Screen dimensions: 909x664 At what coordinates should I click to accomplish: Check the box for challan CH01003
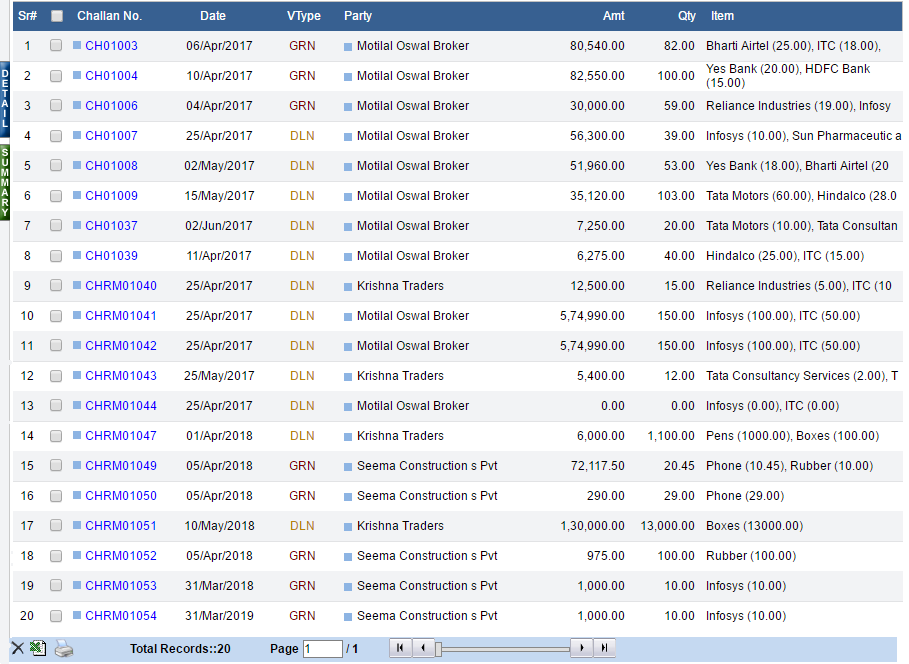coord(56,45)
